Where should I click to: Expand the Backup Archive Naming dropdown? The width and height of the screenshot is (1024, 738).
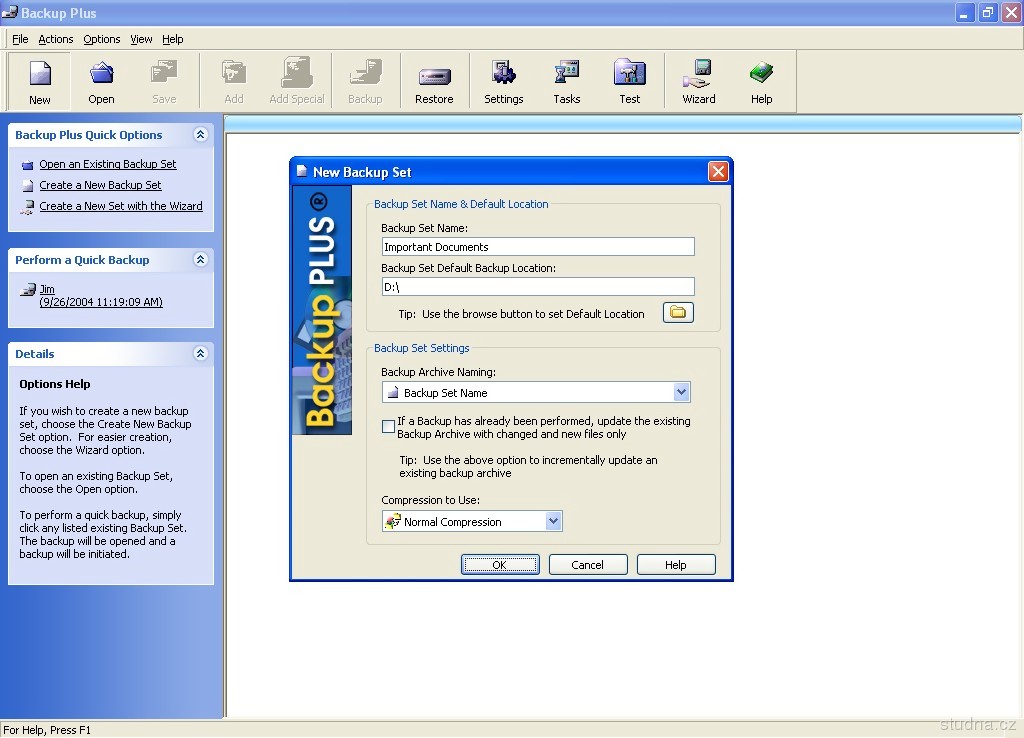681,393
